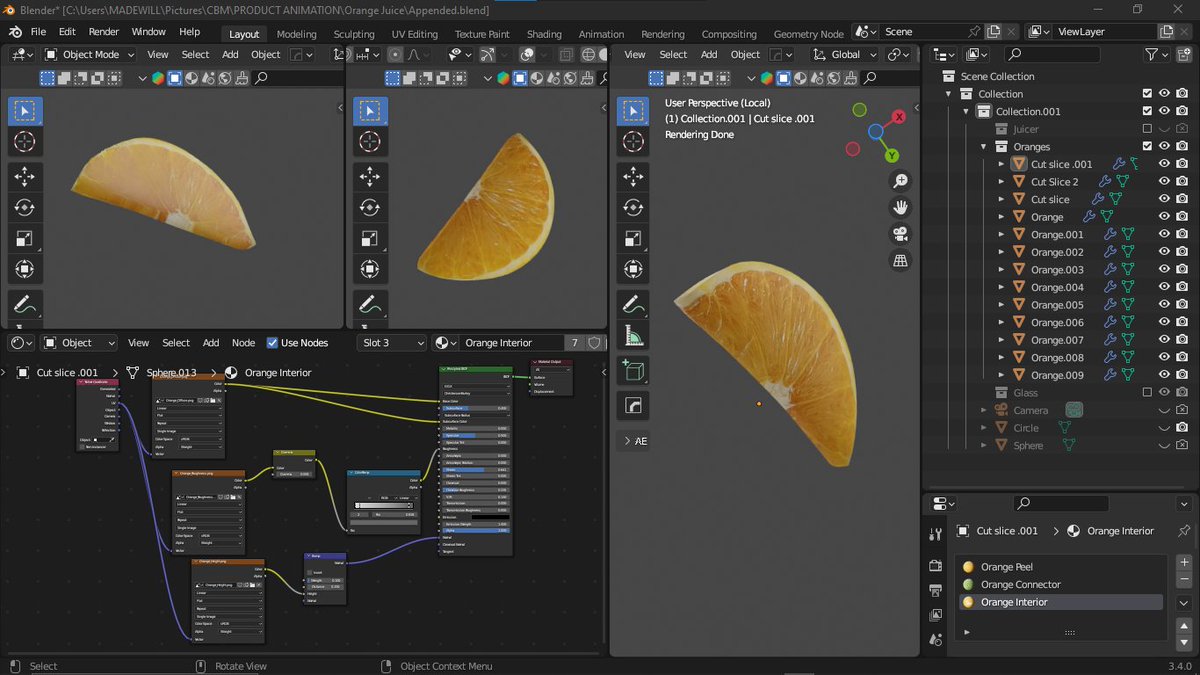The width and height of the screenshot is (1200, 675).
Task: Select the Move tool in the left viewport
Action: tap(25, 177)
